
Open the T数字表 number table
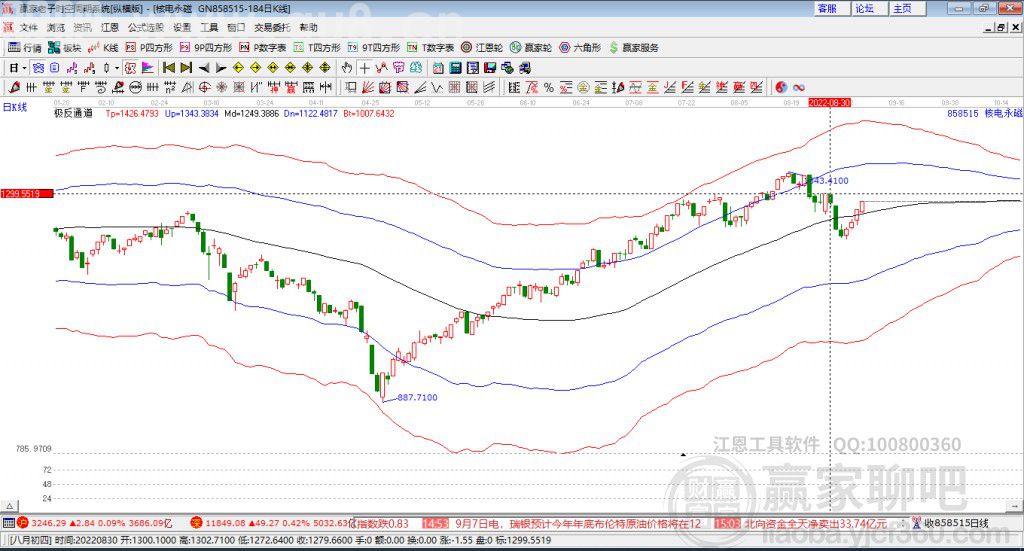(x=430, y=48)
